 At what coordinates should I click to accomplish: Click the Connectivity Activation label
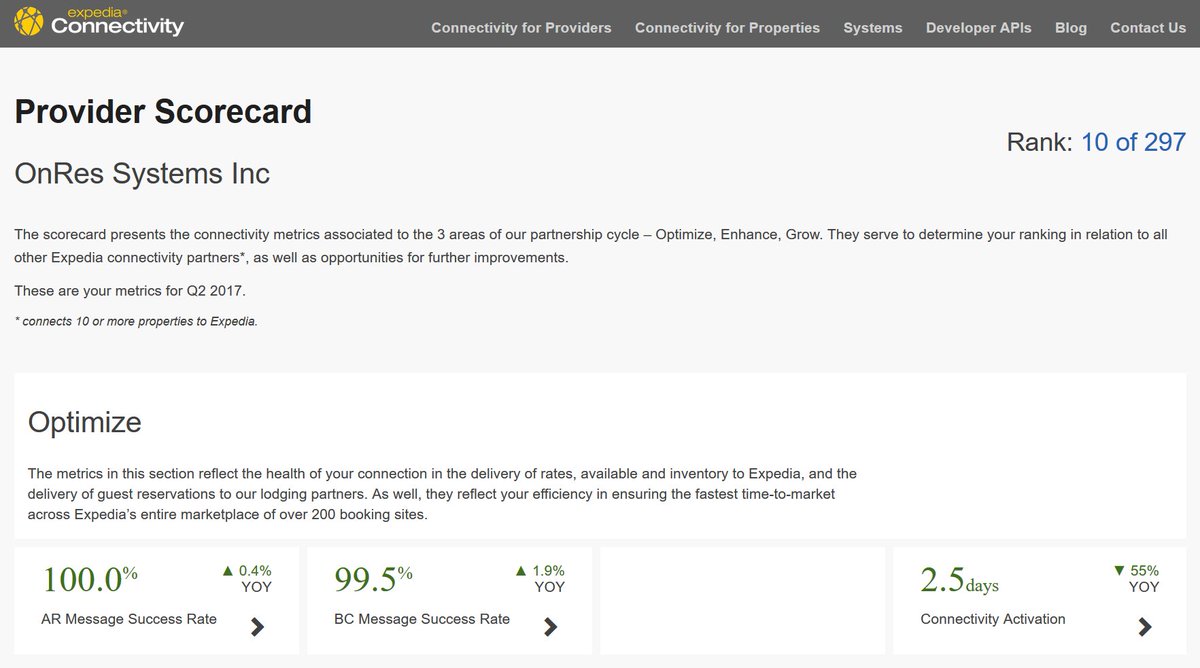click(x=993, y=619)
